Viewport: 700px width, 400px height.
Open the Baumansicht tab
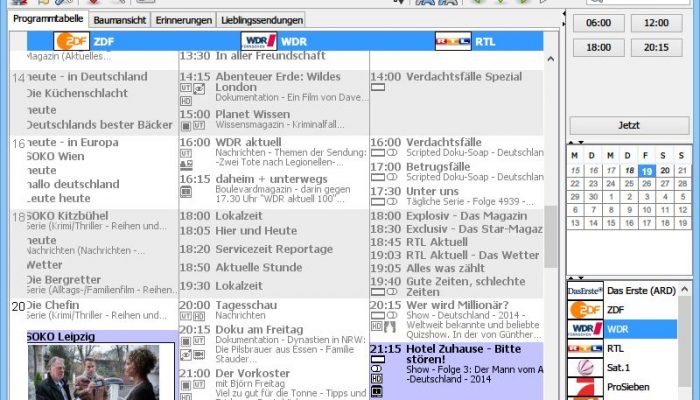[120, 20]
